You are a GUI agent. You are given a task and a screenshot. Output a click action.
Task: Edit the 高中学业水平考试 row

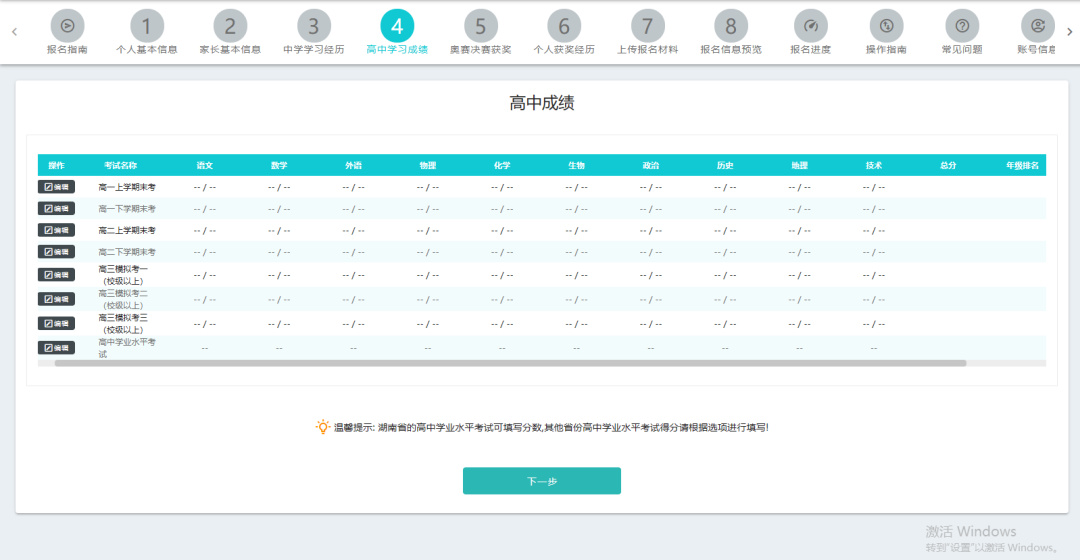pyautogui.click(x=56, y=348)
